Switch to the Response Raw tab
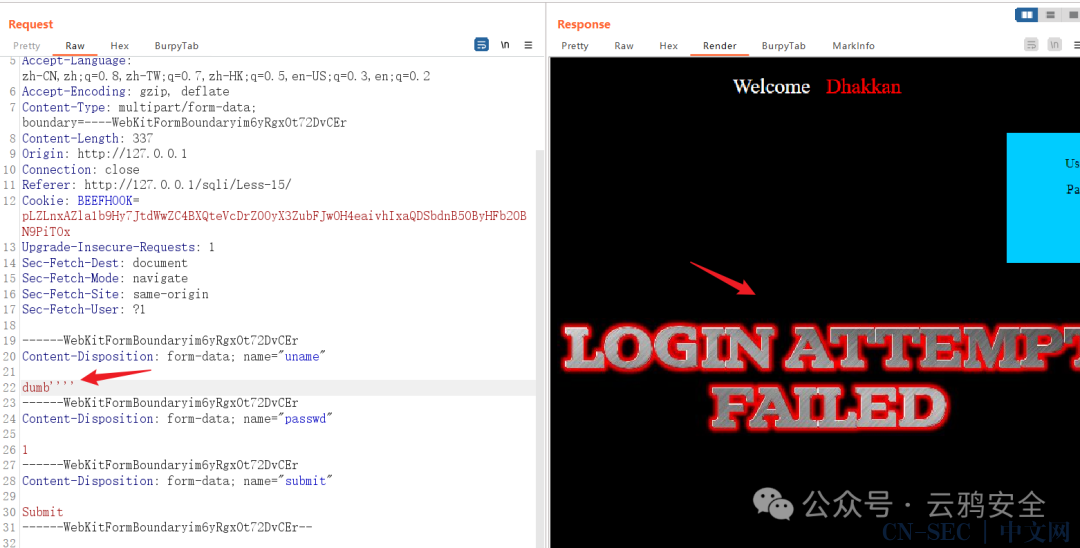1080x548 pixels. point(624,46)
